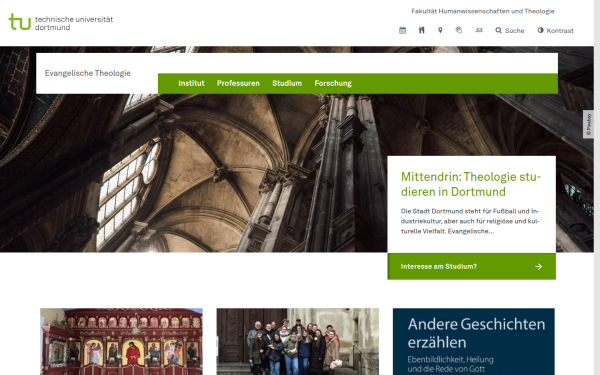This screenshot has height=375, width=600.
Task: Click text 'Die Stadt Dortmund steht für Fußball'
Action: [459, 211]
